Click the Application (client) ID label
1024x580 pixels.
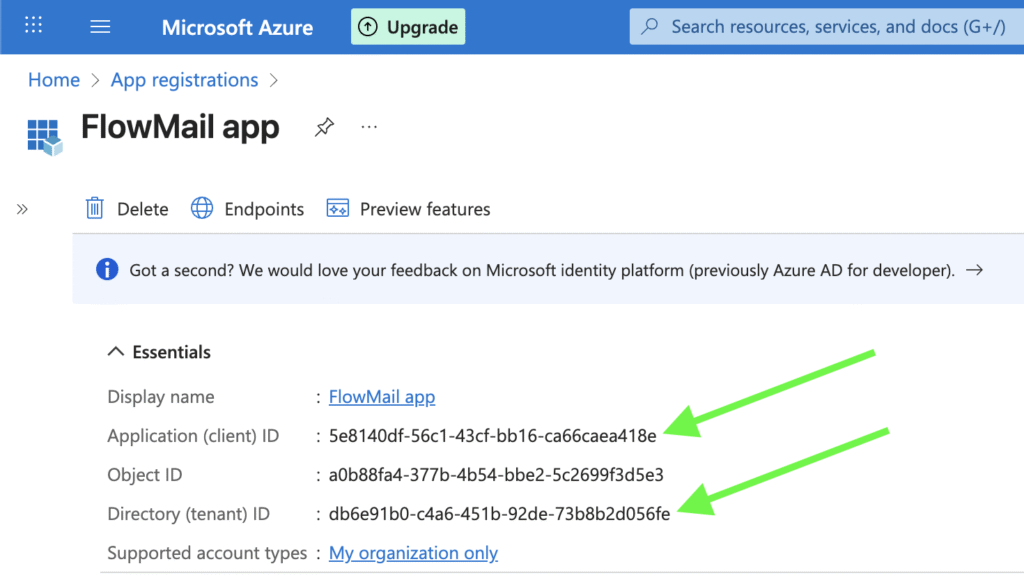(193, 436)
